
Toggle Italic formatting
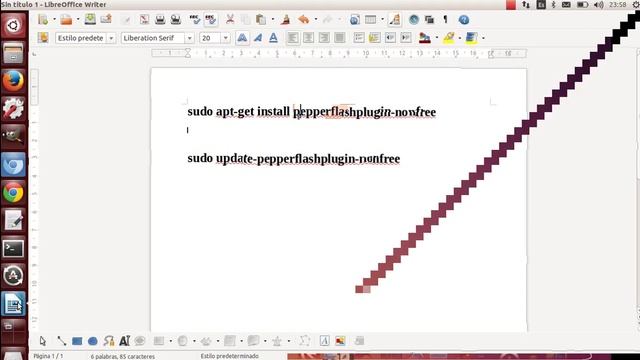click(258, 38)
